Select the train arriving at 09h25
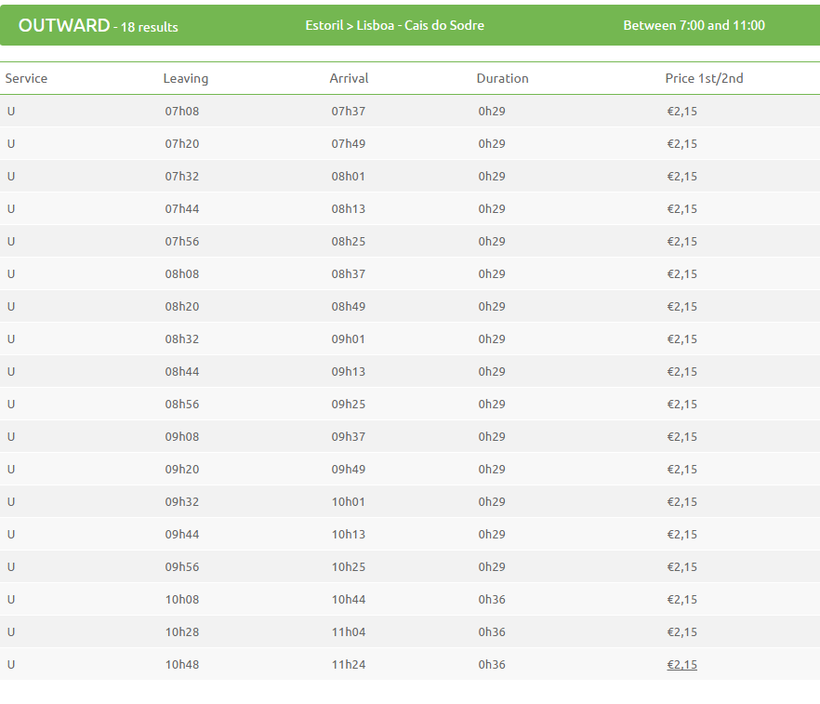Screen dimensions: 820x704 348,404
